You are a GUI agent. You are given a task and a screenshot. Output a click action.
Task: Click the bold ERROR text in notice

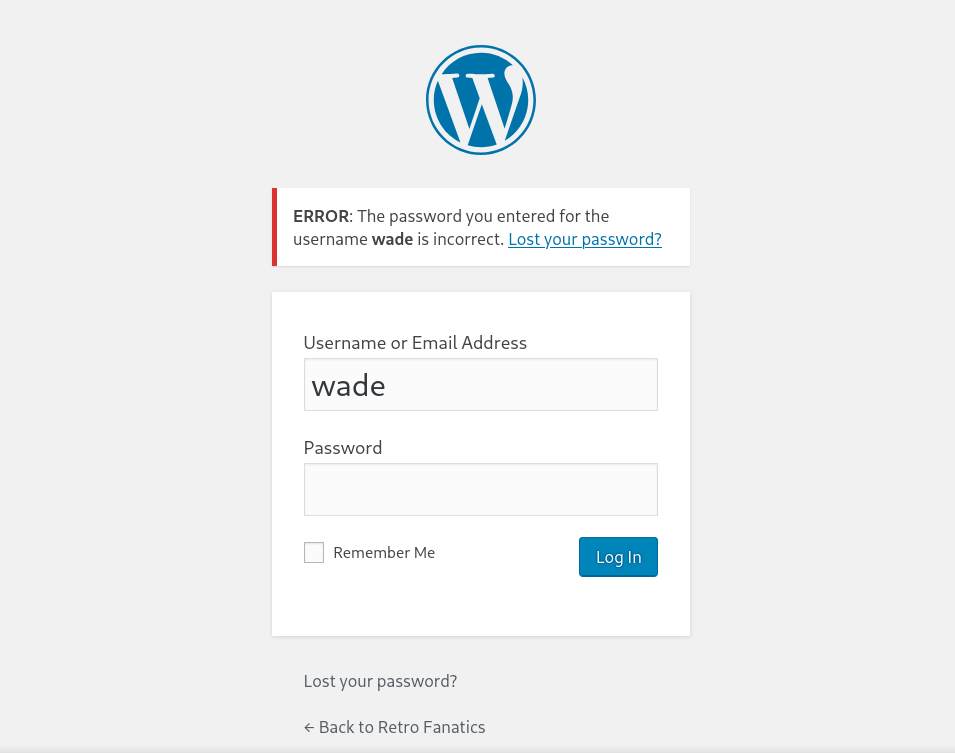[321, 216]
